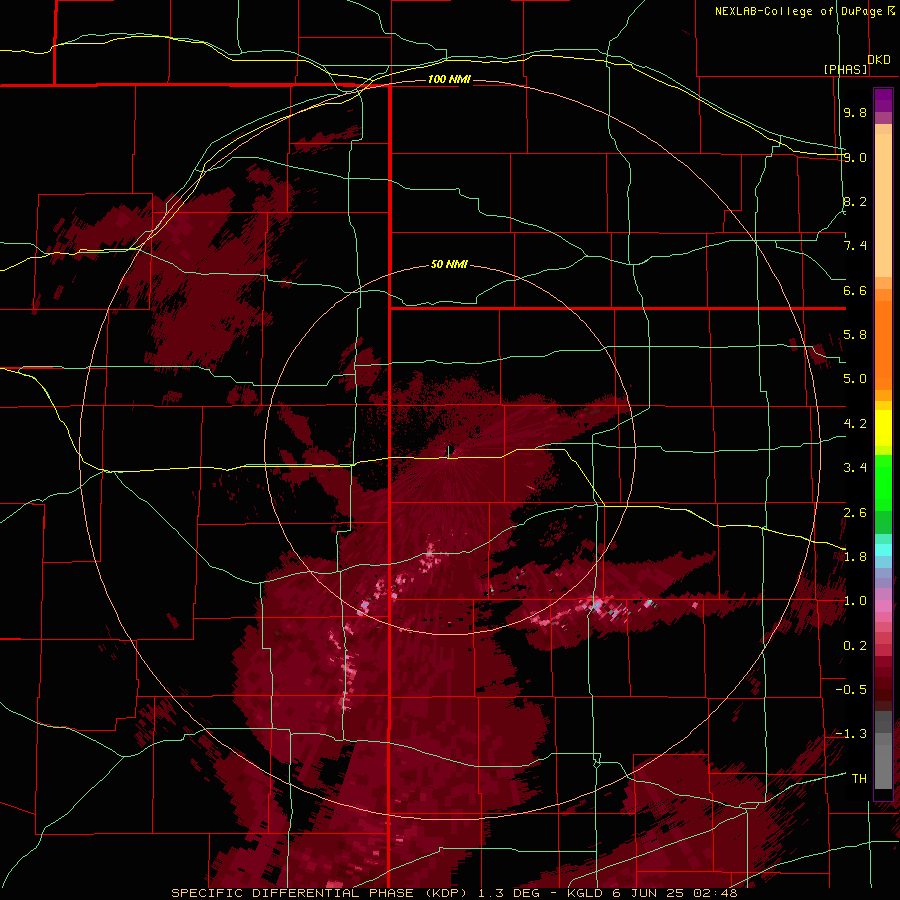Click the 5.8 scale value
Image resolution: width=900 pixels, height=900 pixels.
[855, 335]
